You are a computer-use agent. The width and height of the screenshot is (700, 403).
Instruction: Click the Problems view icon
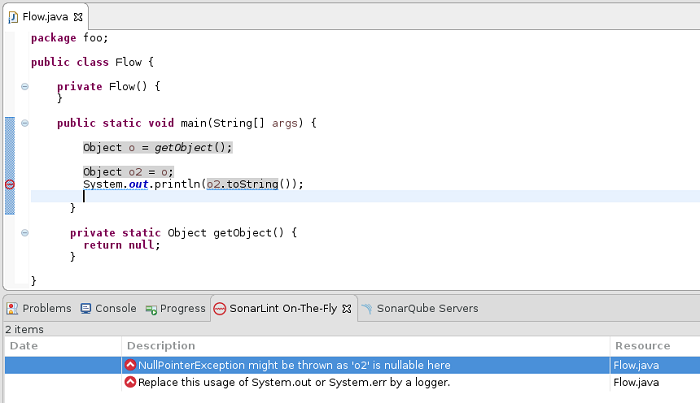click(13, 309)
